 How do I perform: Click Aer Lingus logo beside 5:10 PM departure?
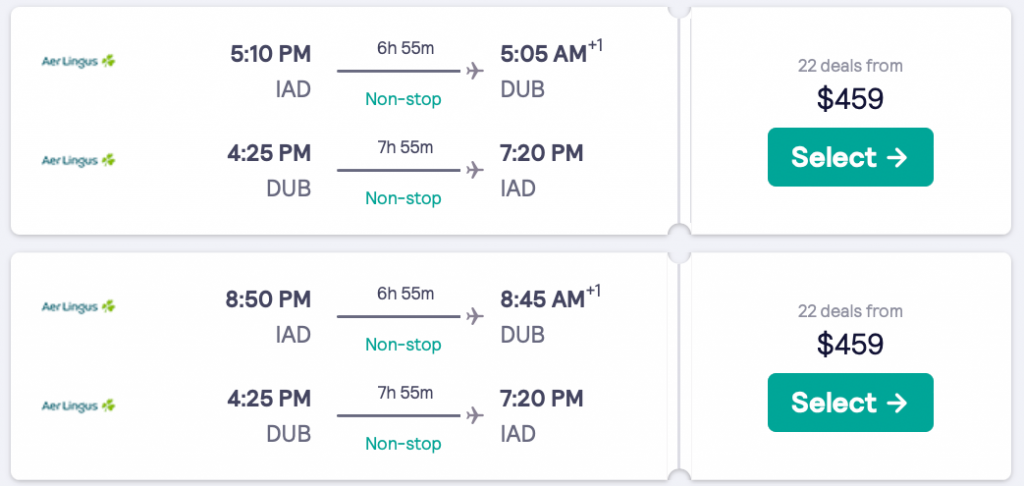click(x=78, y=60)
